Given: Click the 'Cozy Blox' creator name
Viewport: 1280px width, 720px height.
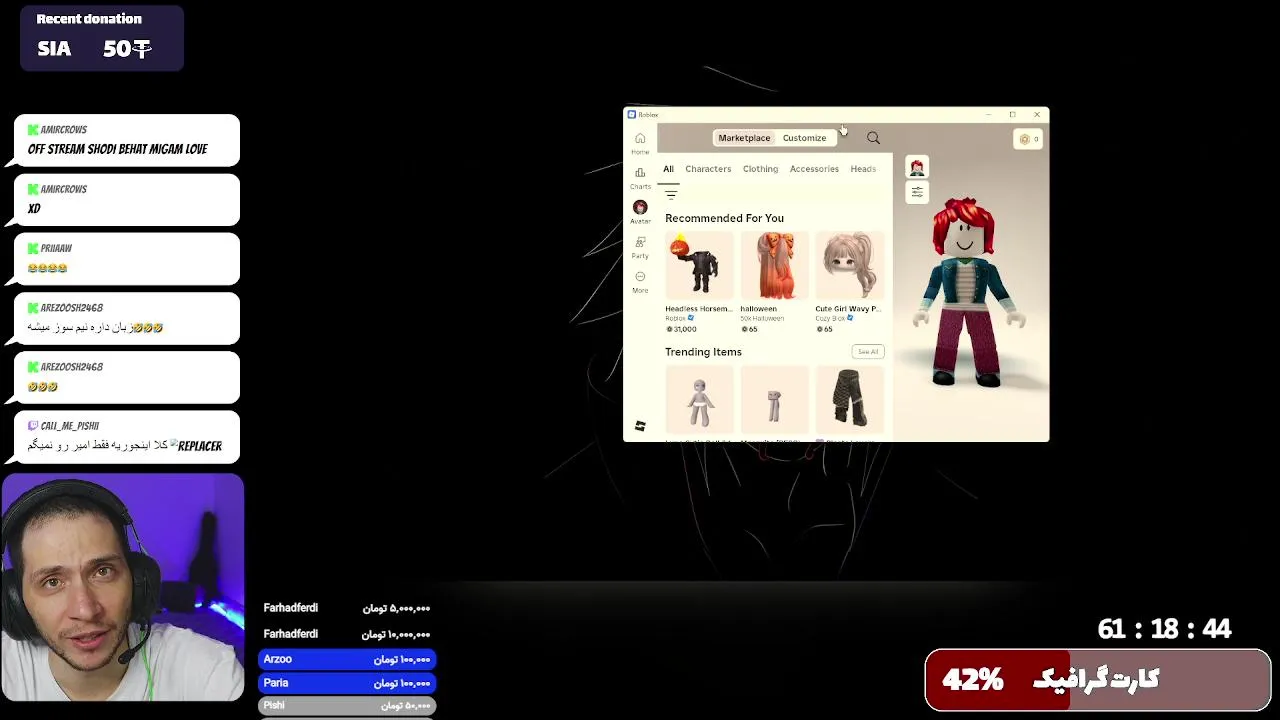Looking at the screenshot, I should pyautogui.click(x=831, y=318).
